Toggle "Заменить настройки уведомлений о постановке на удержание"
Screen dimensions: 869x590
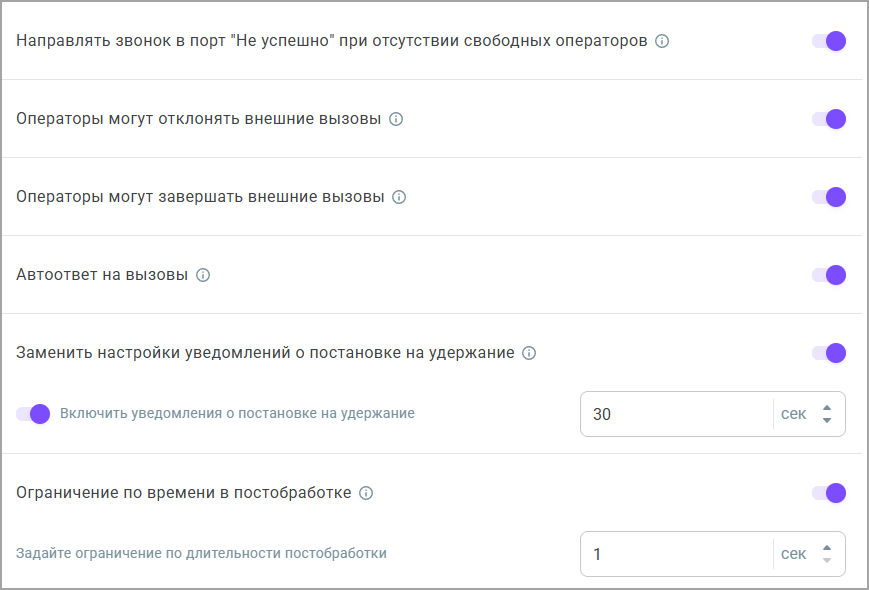click(x=827, y=352)
